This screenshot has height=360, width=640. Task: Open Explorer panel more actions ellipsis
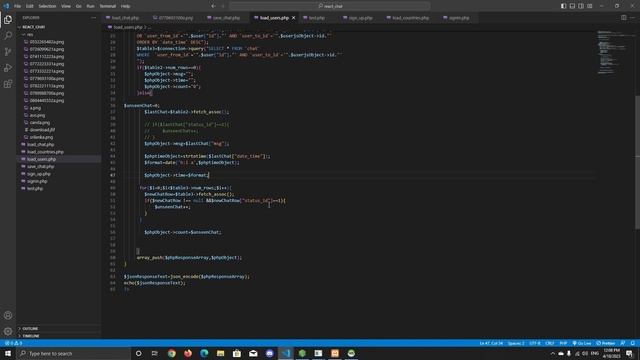pos(93,18)
